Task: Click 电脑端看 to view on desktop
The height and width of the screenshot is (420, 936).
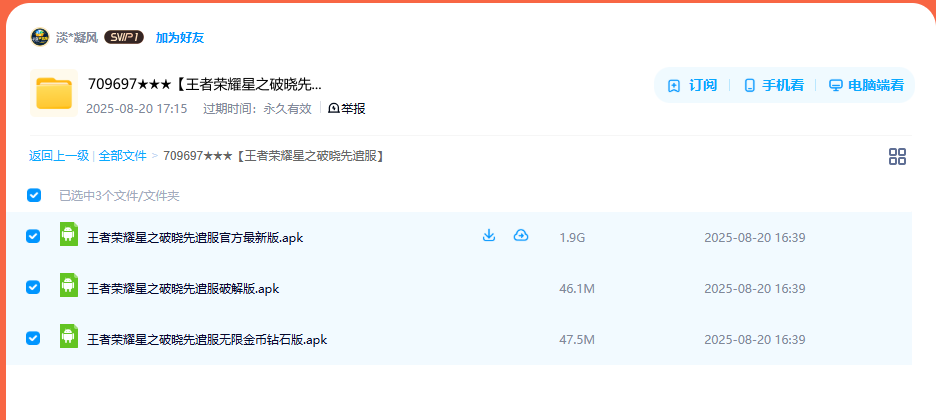Action: [x=866, y=85]
